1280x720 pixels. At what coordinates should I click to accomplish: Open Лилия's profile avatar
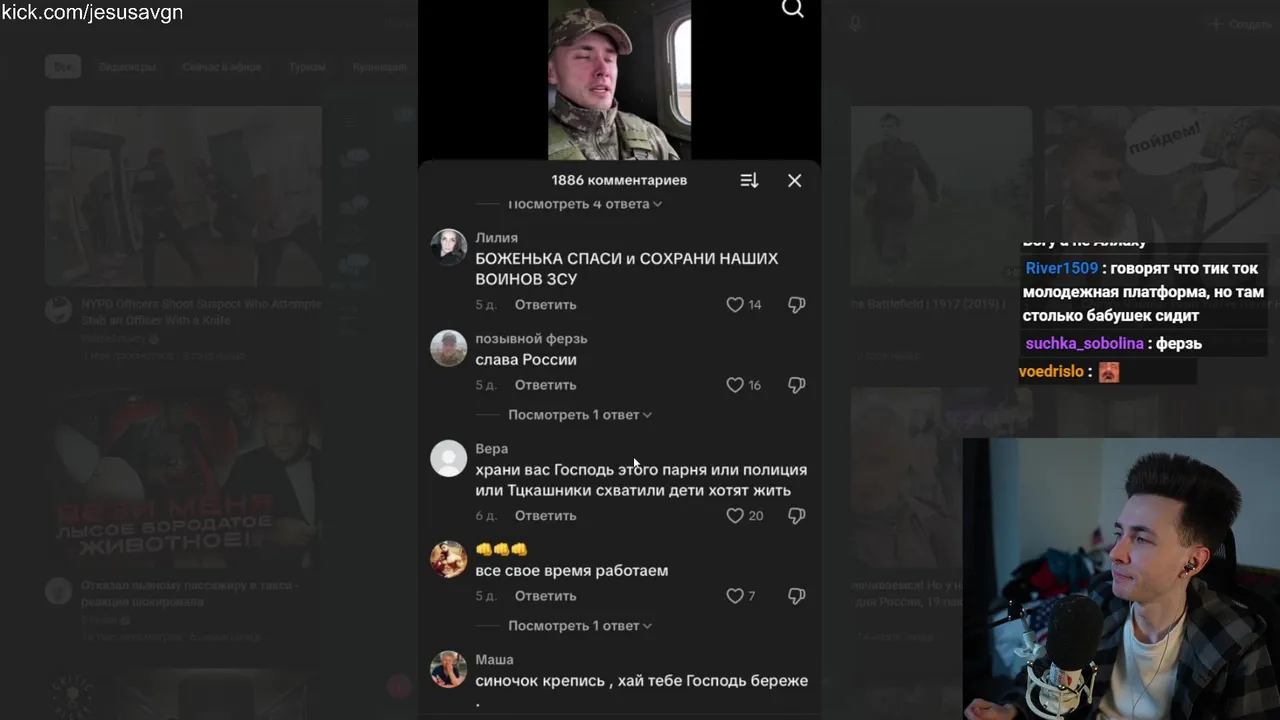pyautogui.click(x=449, y=247)
